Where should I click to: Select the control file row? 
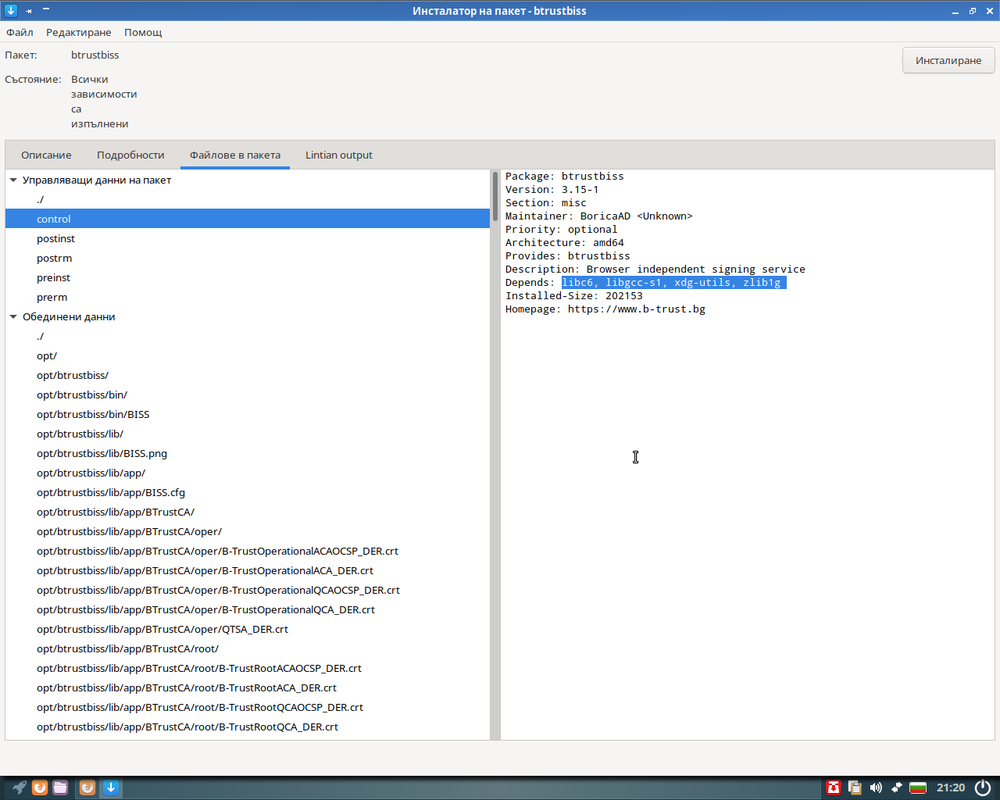pos(247,219)
